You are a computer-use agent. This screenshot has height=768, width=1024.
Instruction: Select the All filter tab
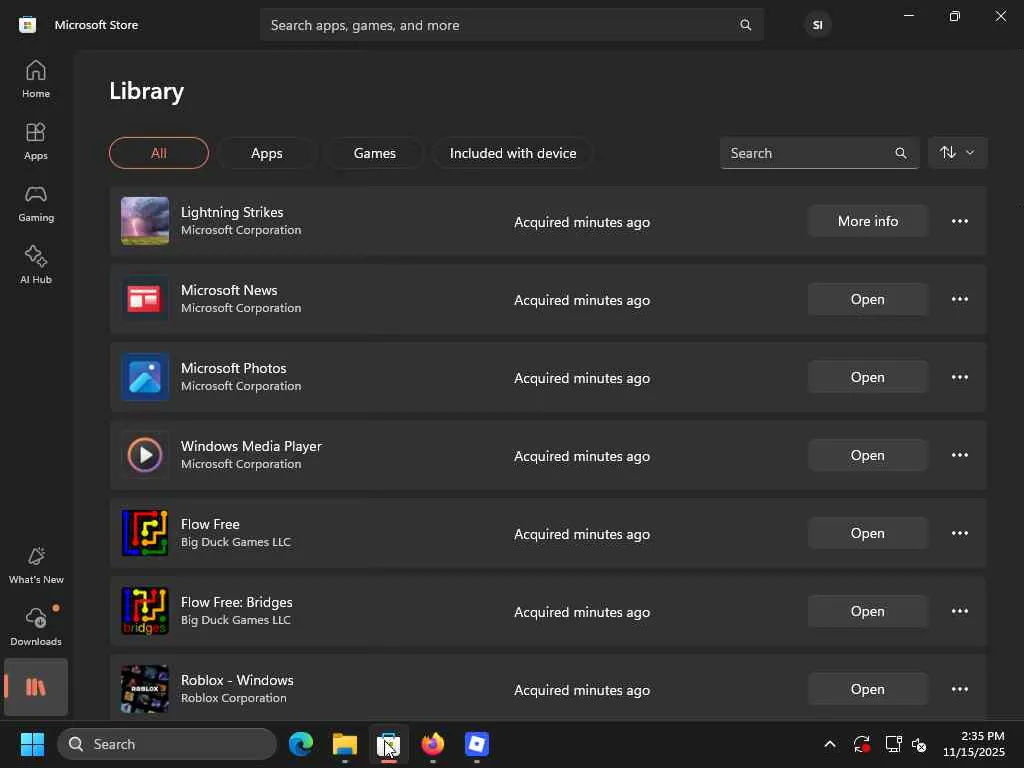(159, 153)
